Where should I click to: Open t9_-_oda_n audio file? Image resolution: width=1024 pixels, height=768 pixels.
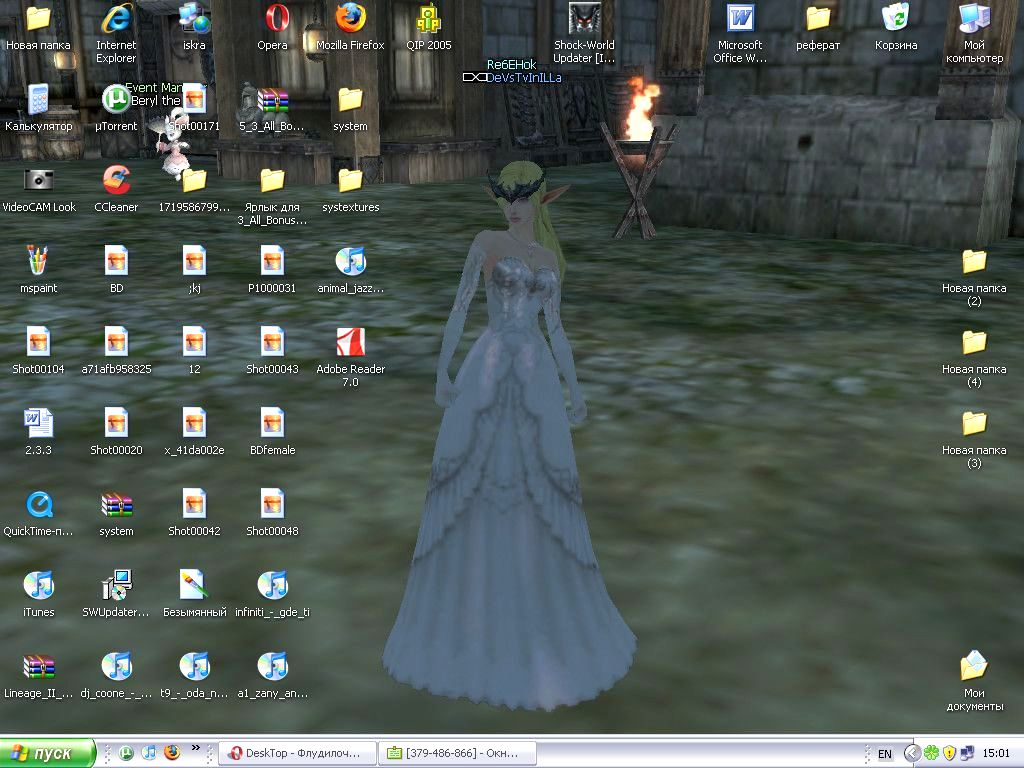[194, 667]
